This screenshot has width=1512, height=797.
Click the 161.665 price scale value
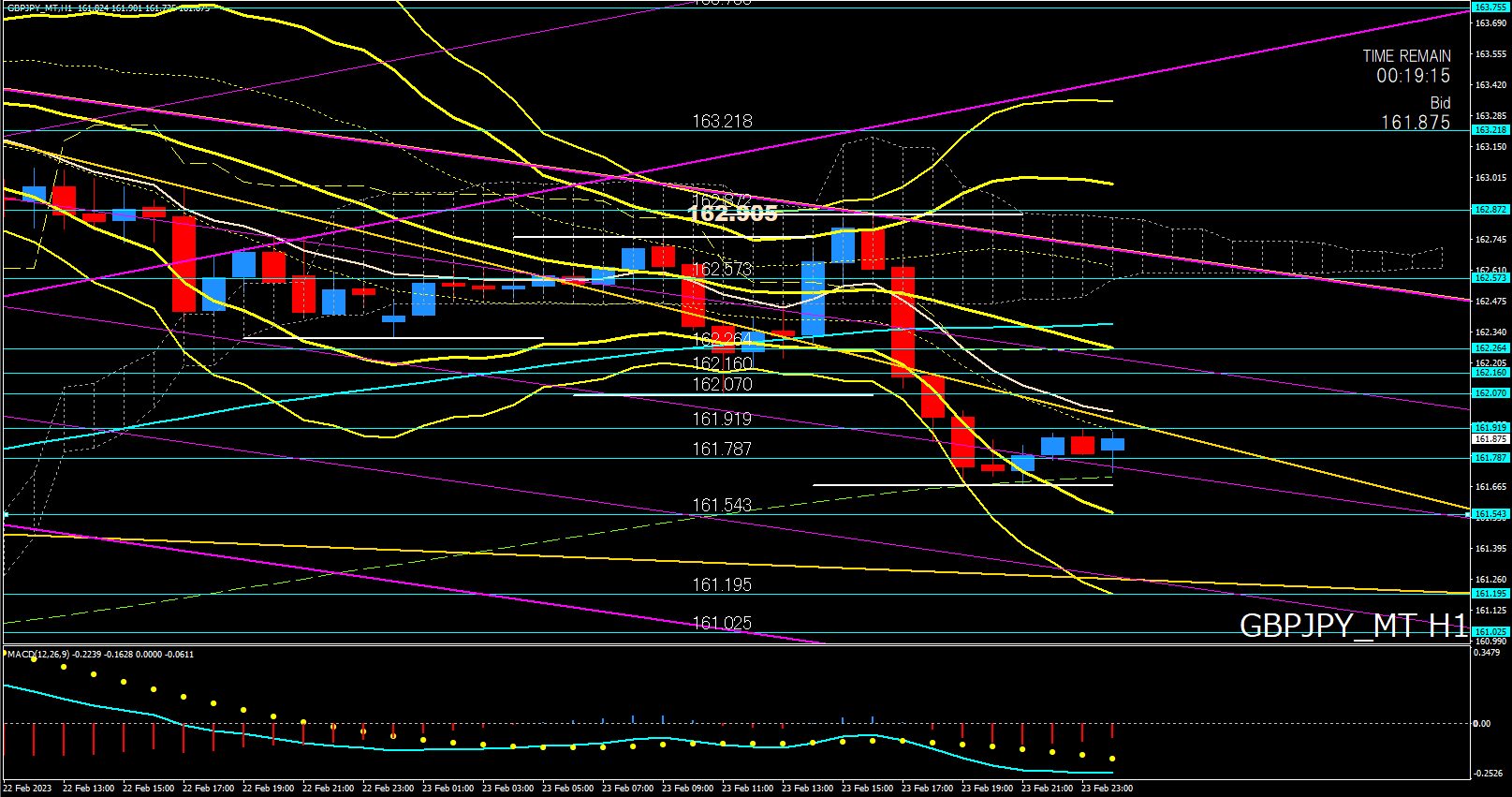pyautogui.click(x=1490, y=487)
